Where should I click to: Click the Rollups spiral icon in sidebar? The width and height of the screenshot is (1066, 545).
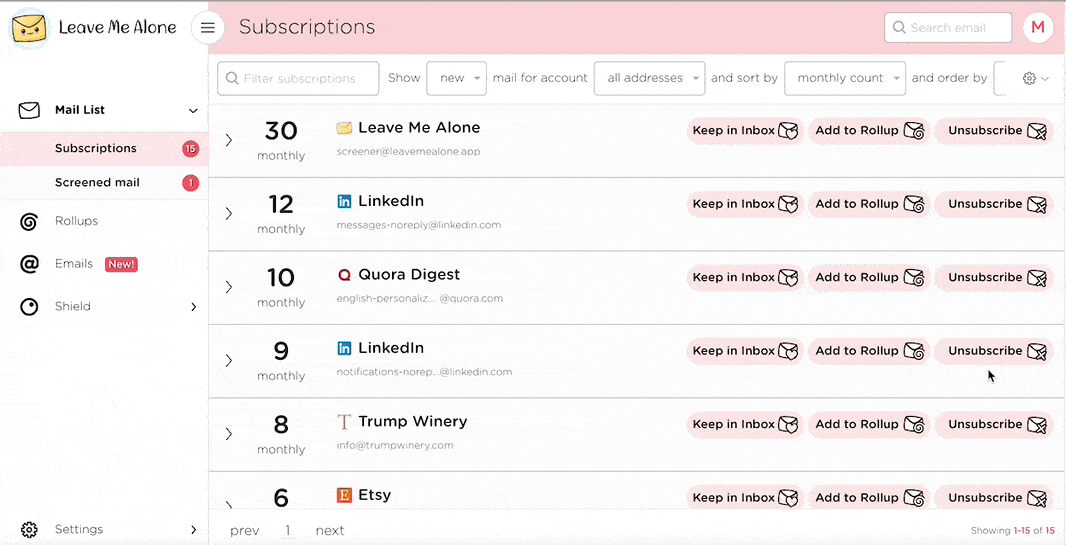point(29,221)
